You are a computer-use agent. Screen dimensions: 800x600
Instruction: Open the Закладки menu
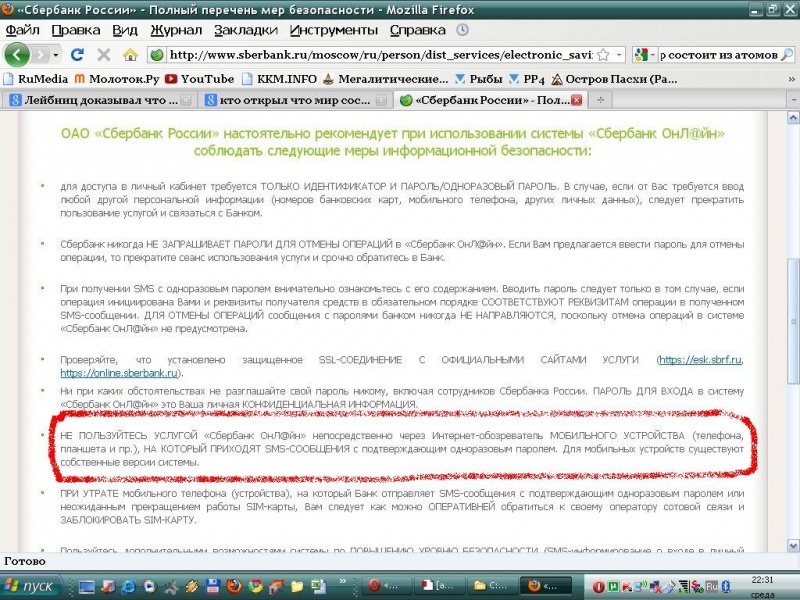(x=246, y=30)
